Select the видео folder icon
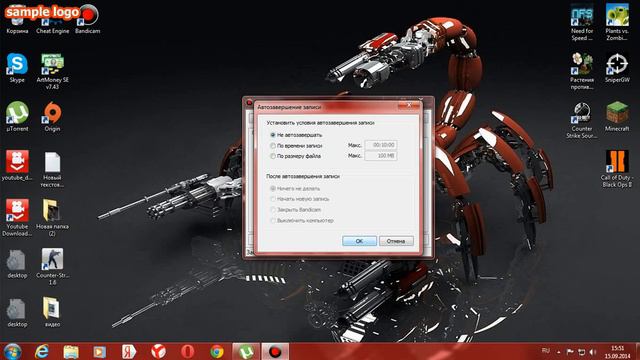The image size is (640, 360). [x=52, y=312]
